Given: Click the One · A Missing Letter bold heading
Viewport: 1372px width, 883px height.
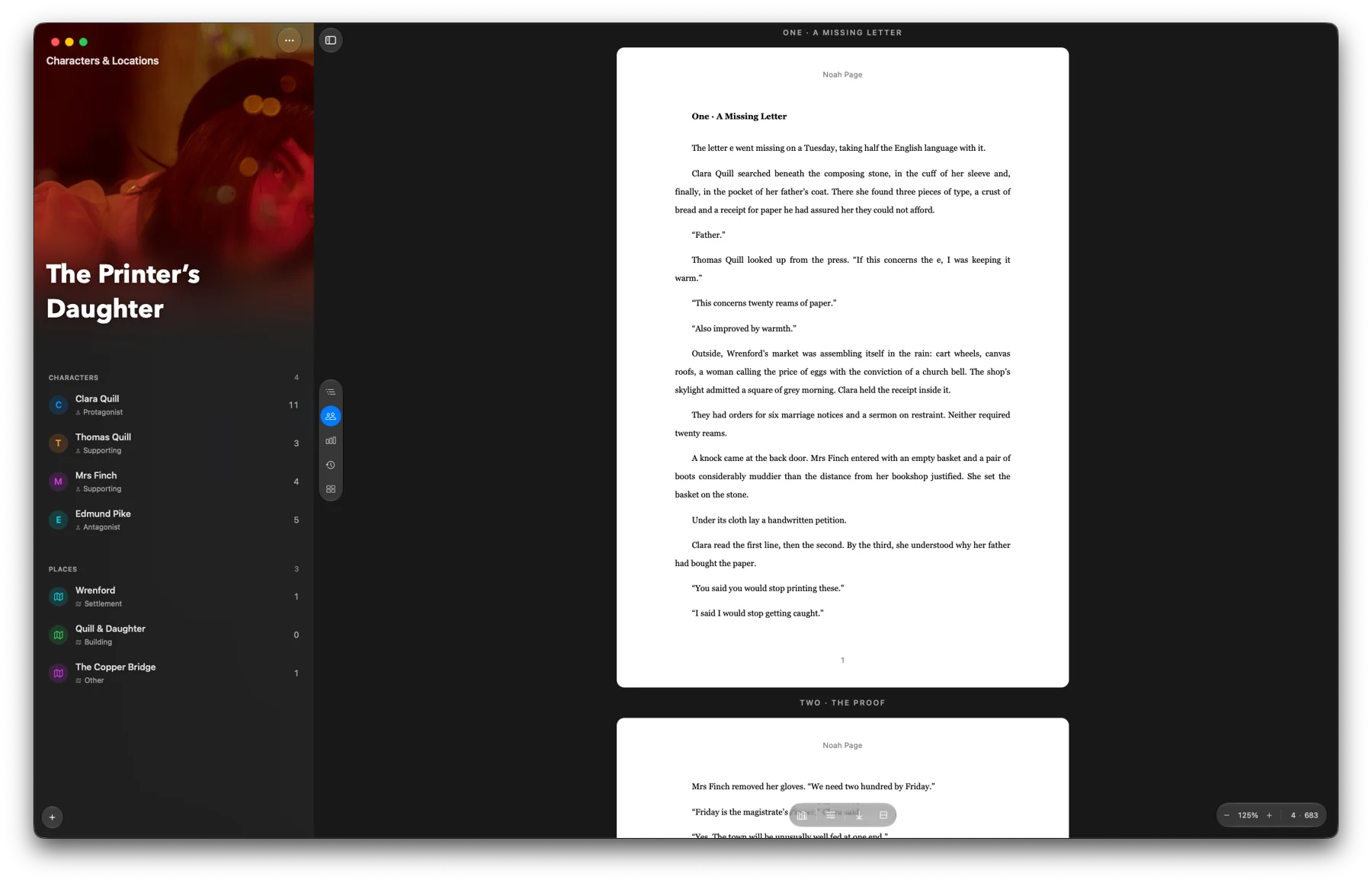Looking at the screenshot, I should [739, 117].
